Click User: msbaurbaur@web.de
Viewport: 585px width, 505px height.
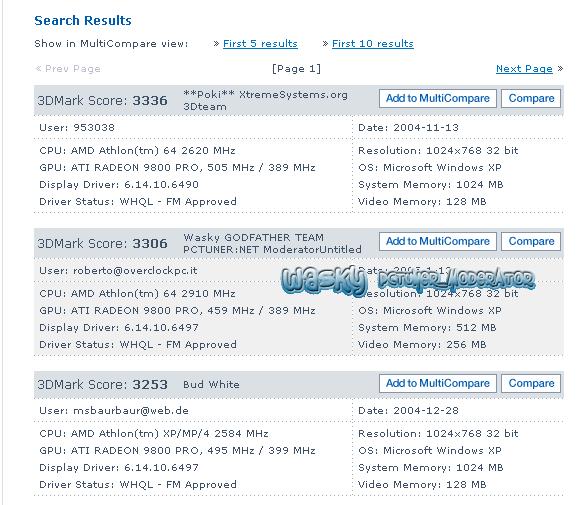114,411
